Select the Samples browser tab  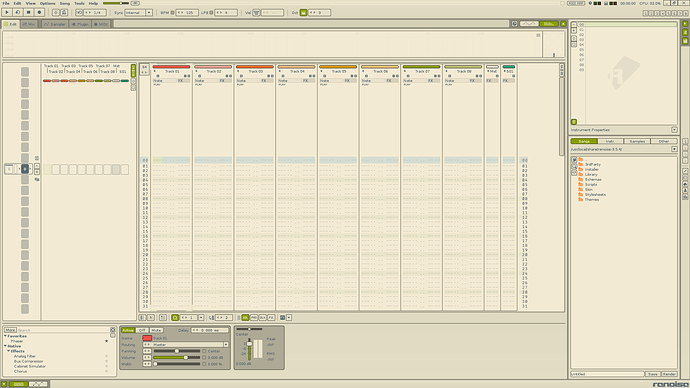pyautogui.click(x=637, y=141)
